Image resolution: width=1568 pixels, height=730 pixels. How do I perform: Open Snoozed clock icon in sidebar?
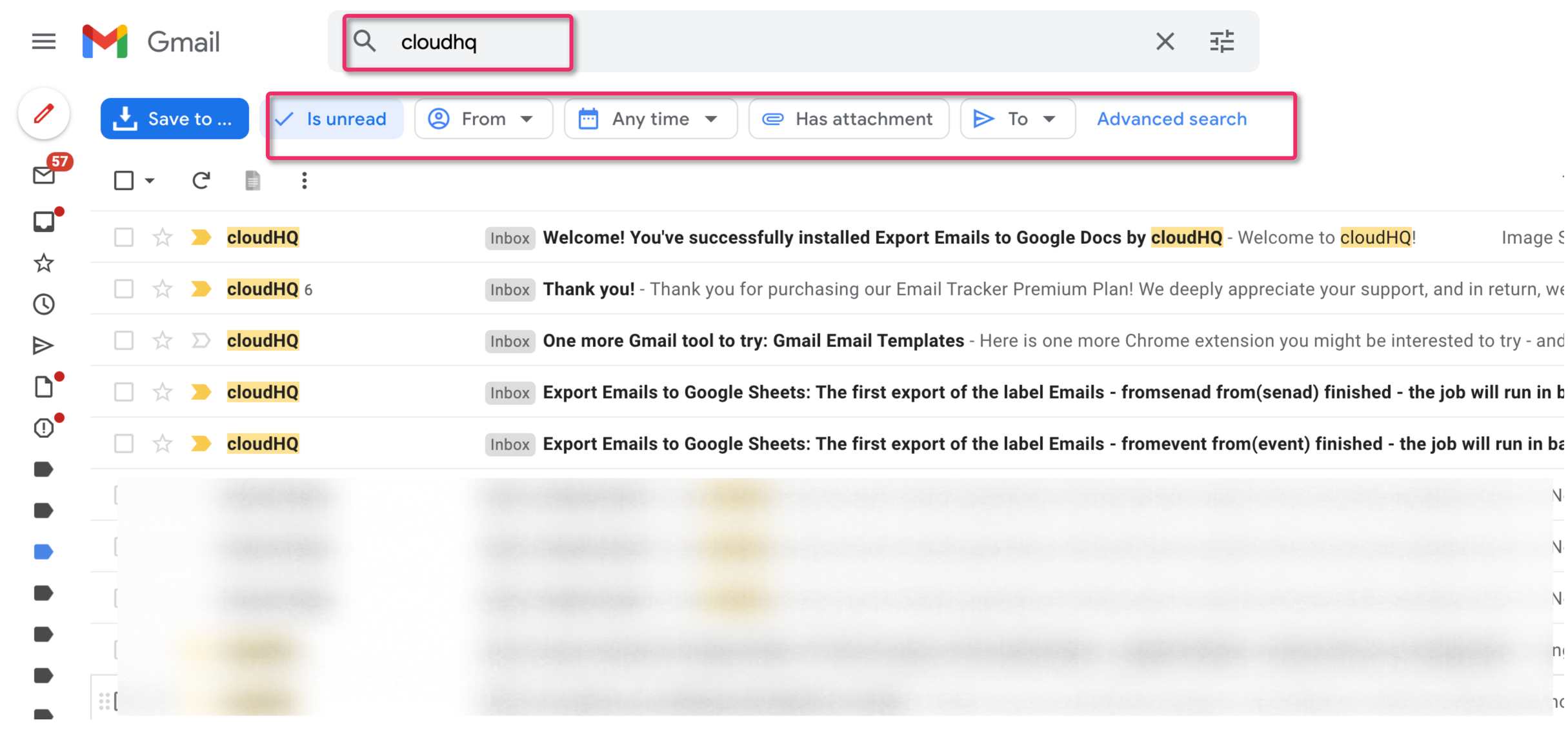[44, 304]
